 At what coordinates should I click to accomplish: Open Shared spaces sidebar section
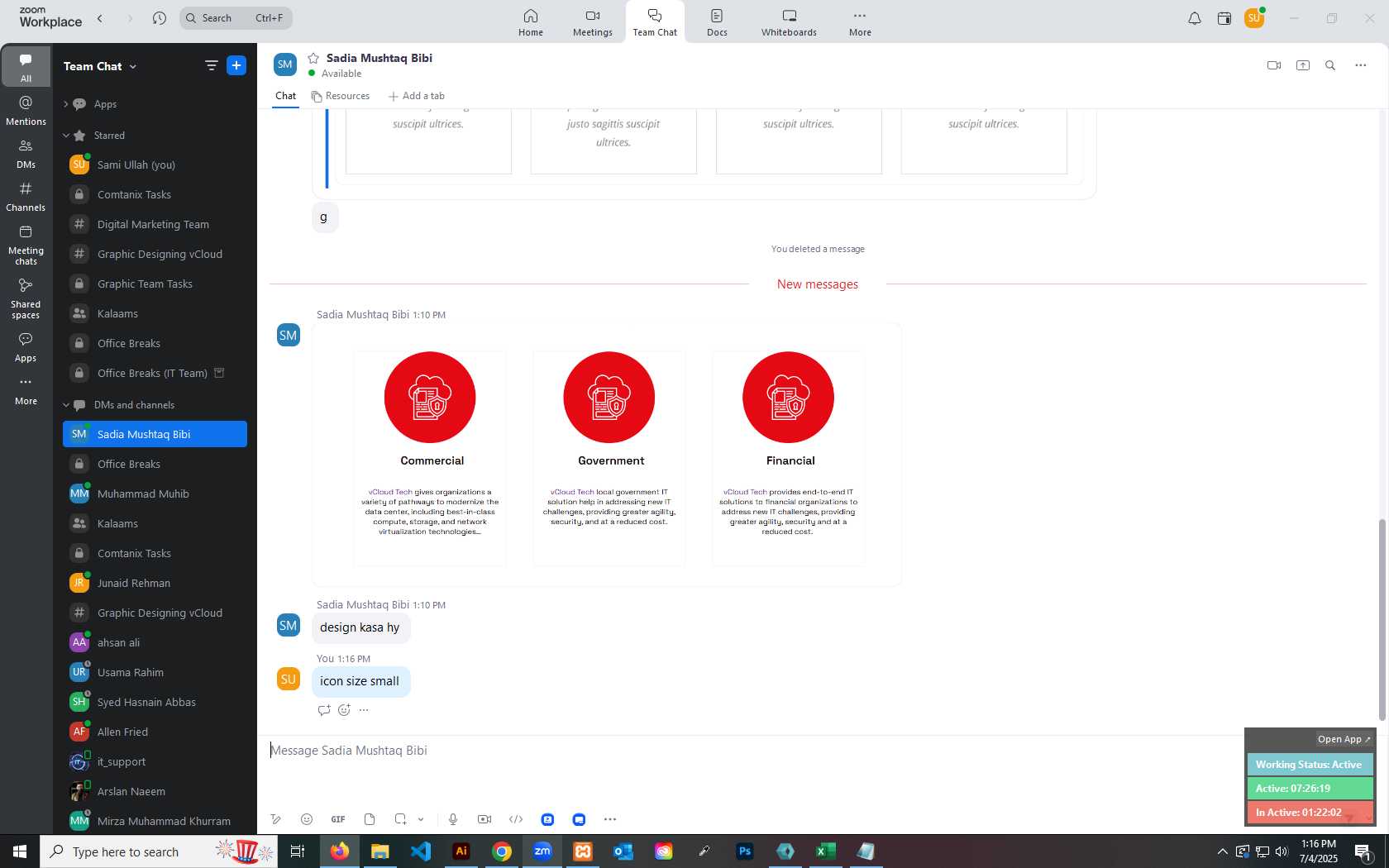tap(26, 298)
